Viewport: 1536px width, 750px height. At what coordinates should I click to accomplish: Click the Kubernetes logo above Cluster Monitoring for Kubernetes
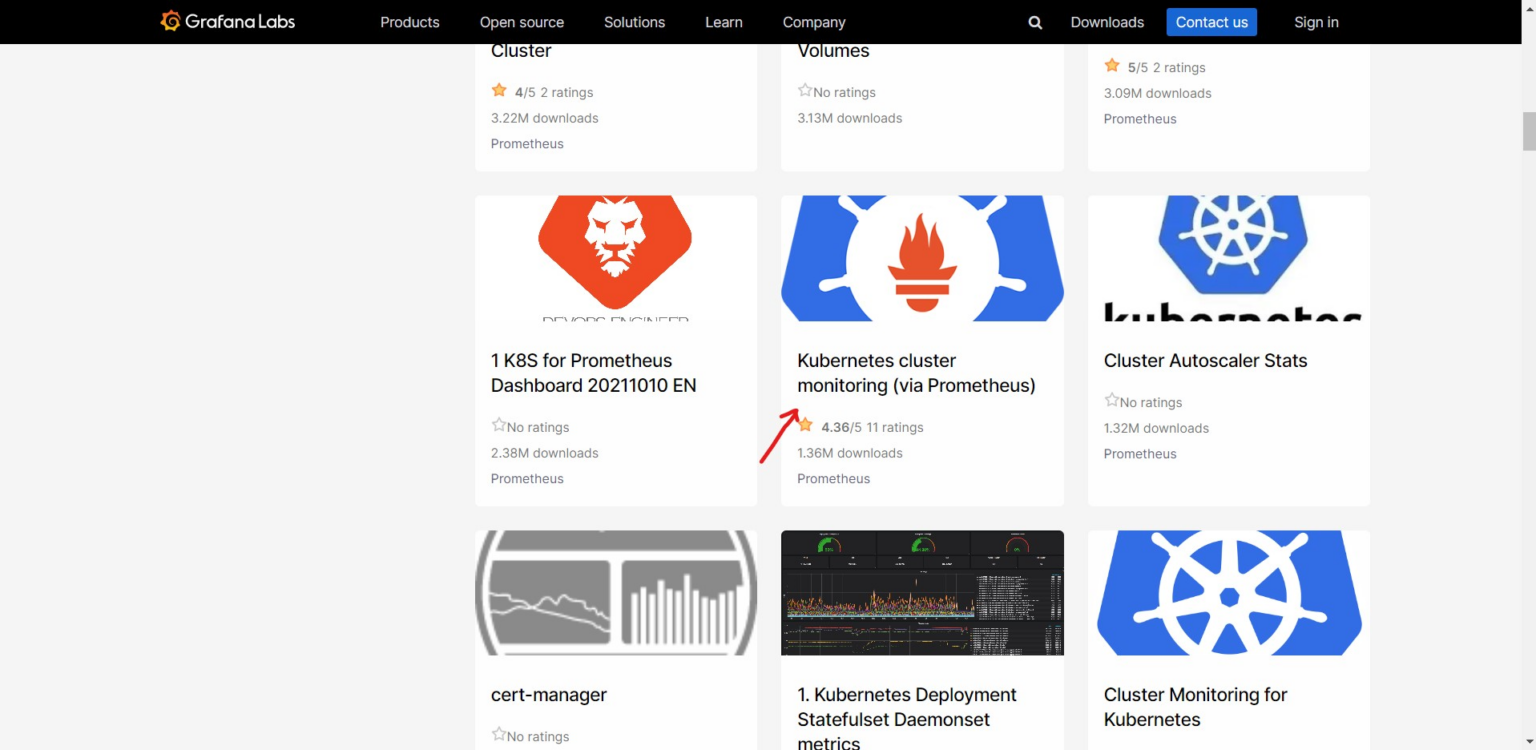coord(1227,592)
